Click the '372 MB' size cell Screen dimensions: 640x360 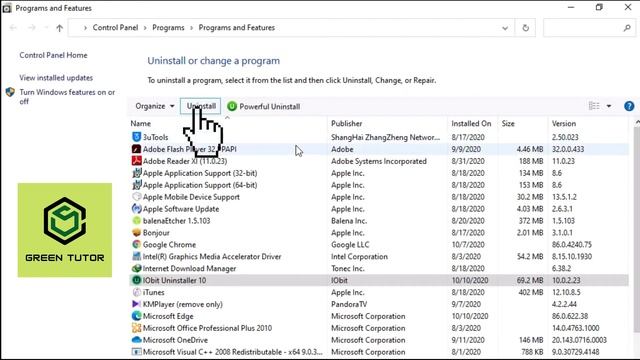pyautogui.click(x=531, y=221)
